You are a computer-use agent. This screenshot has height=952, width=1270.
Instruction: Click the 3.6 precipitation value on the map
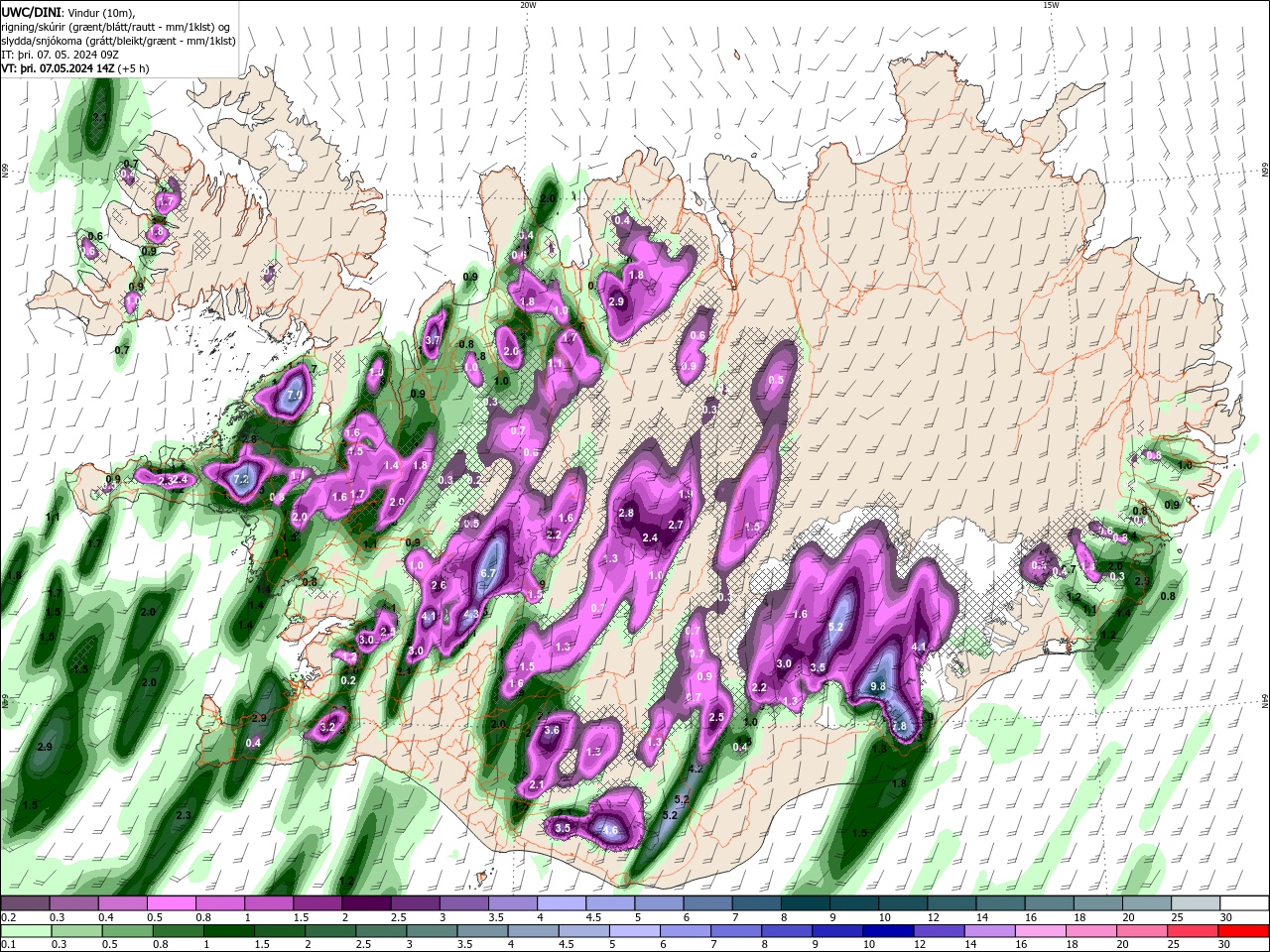click(x=553, y=730)
